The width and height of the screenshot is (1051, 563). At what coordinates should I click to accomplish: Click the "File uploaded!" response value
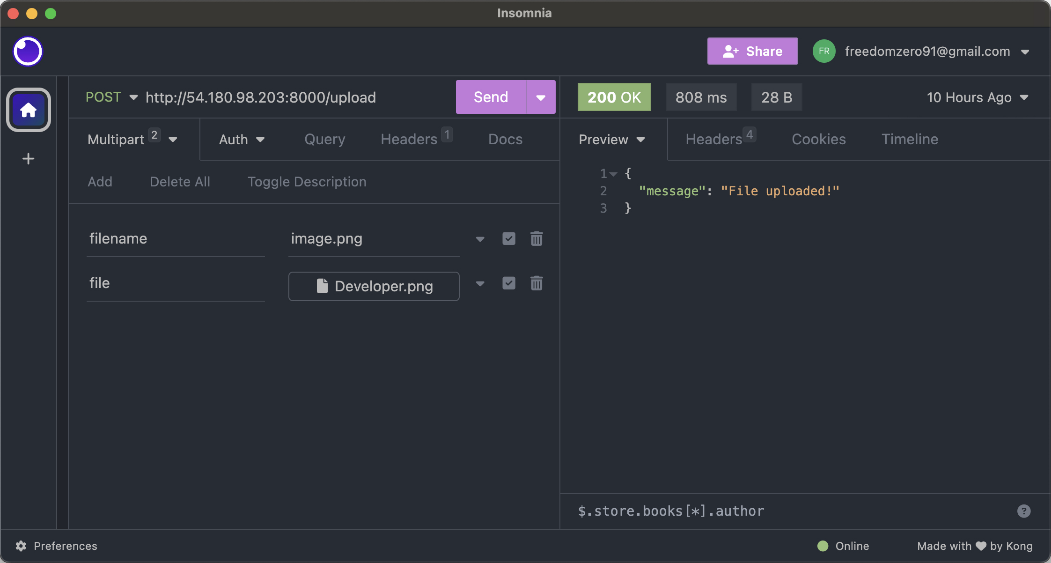click(x=780, y=192)
